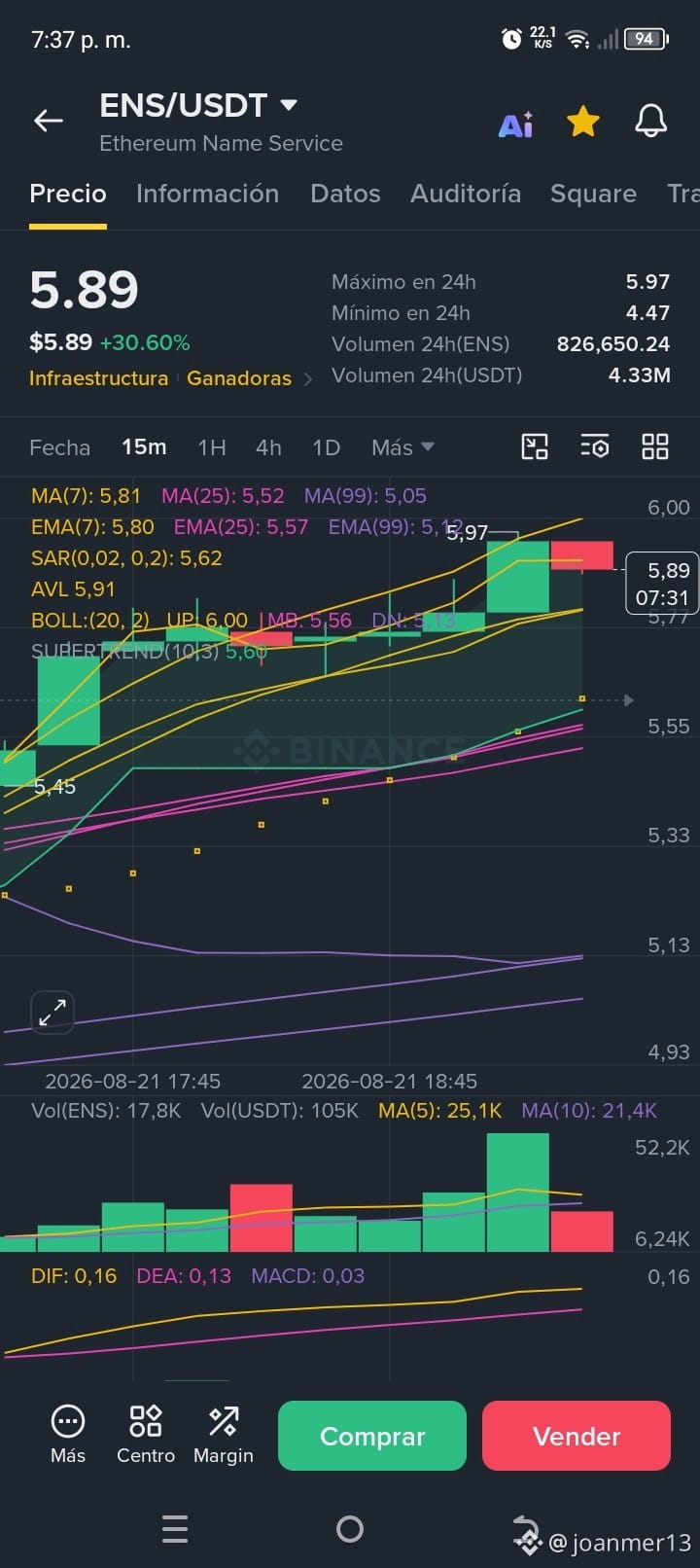The width and height of the screenshot is (700, 1568).
Task: Tap the red Vender button
Action: pyautogui.click(x=577, y=1436)
